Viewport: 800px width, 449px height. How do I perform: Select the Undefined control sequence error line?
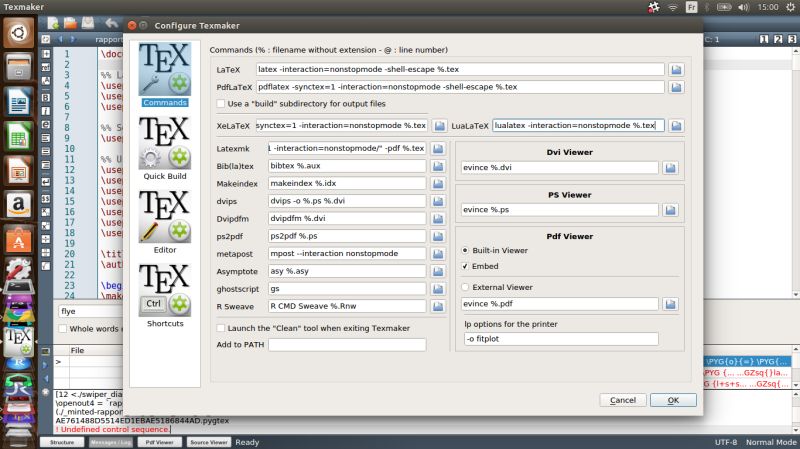[112, 429]
